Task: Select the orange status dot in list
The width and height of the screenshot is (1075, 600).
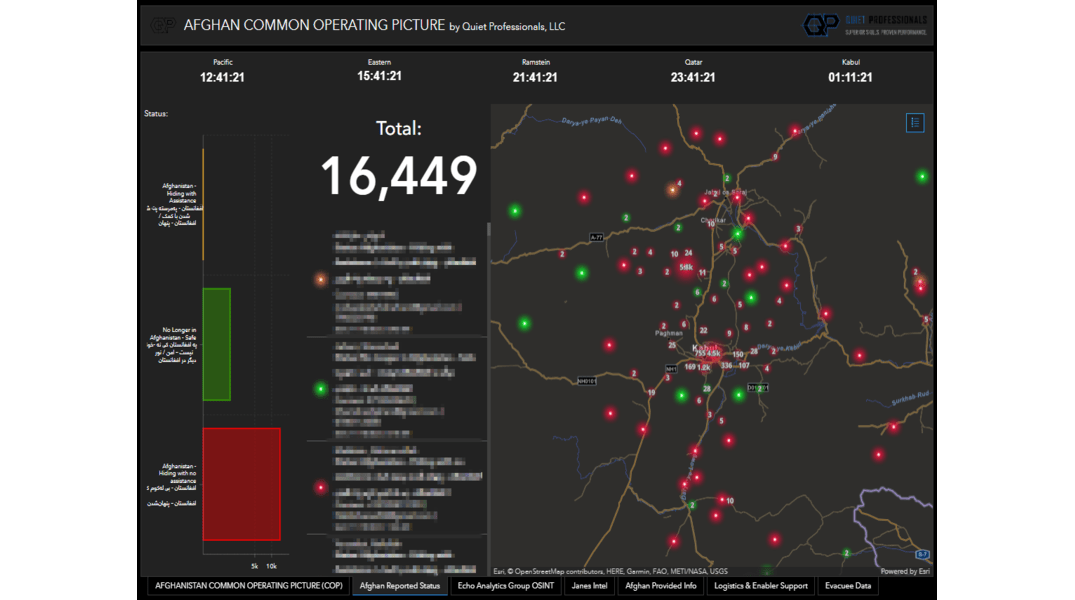Action: click(320, 279)
